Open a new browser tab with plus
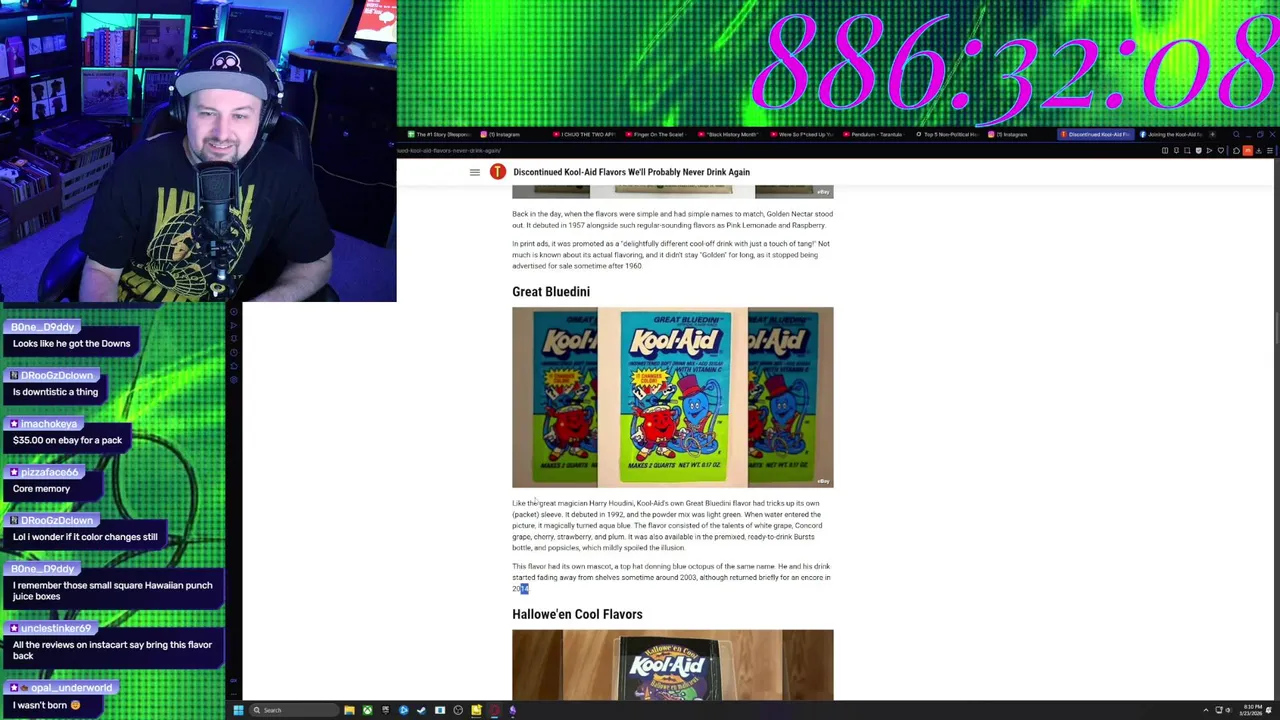The height and width of the screenshot is (720, 1280). click(x=1212, y=135)
